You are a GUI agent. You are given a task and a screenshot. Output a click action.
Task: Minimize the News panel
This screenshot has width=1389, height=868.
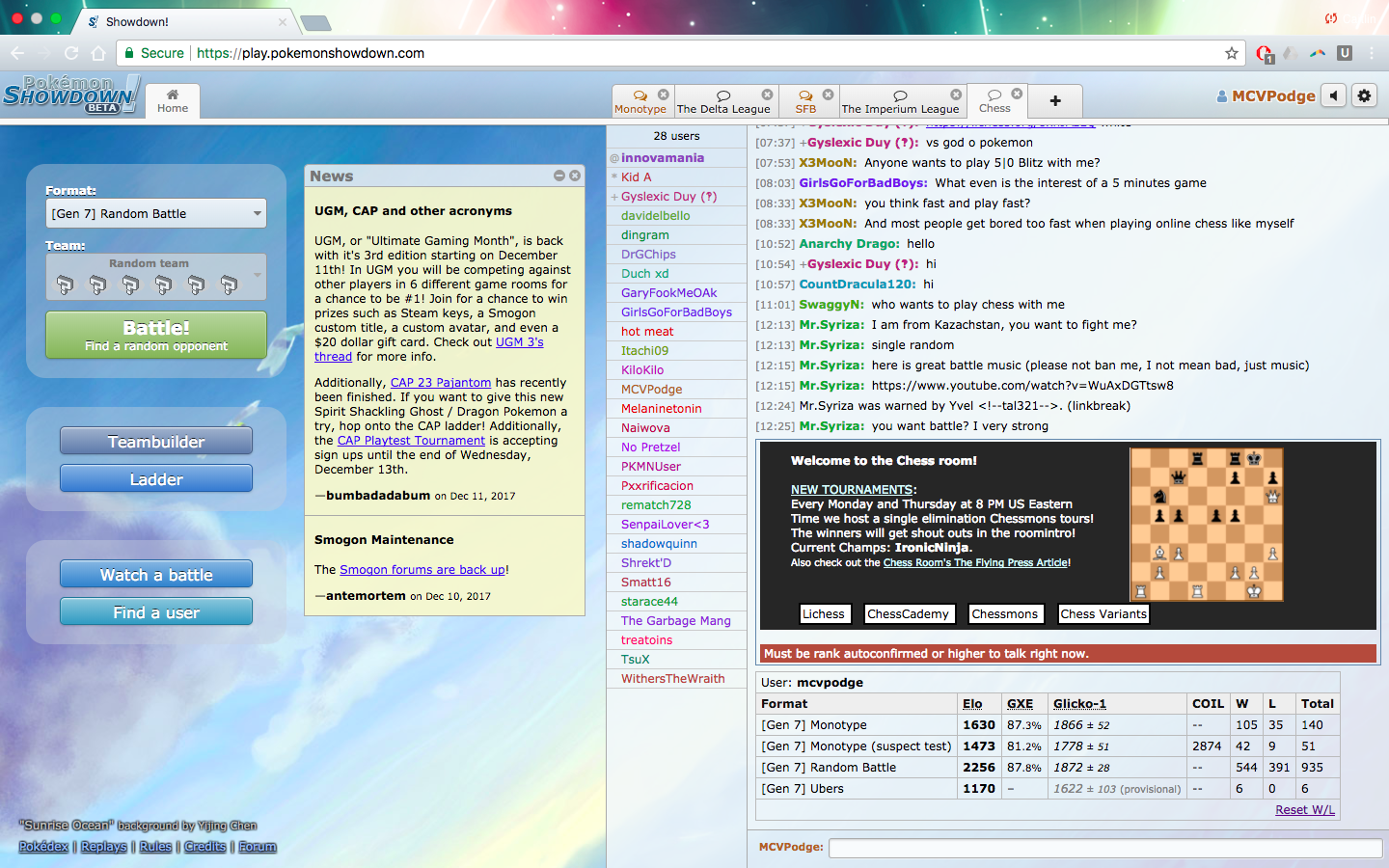click(559, 176)
